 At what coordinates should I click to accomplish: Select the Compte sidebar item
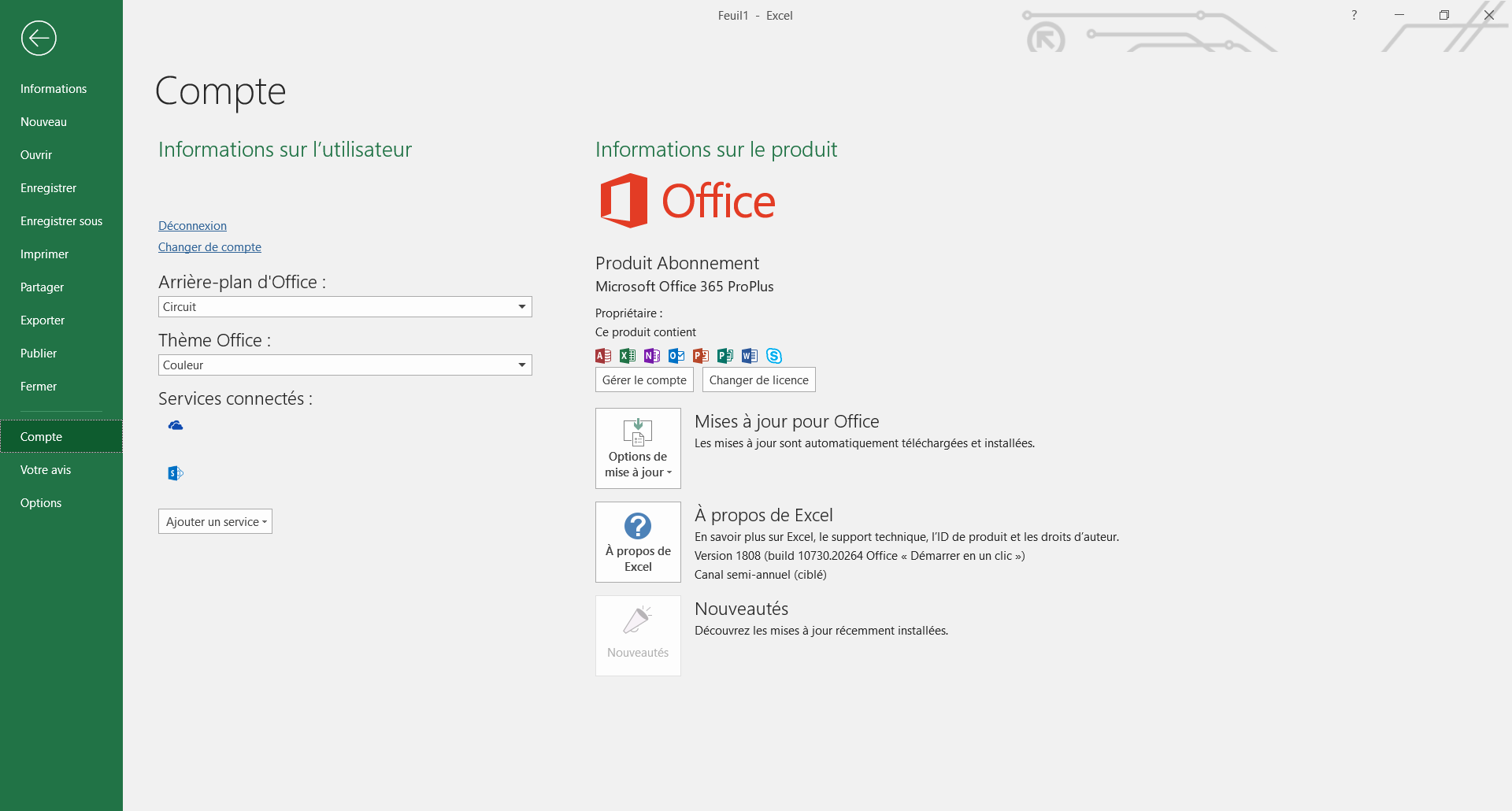click(61, 437)
